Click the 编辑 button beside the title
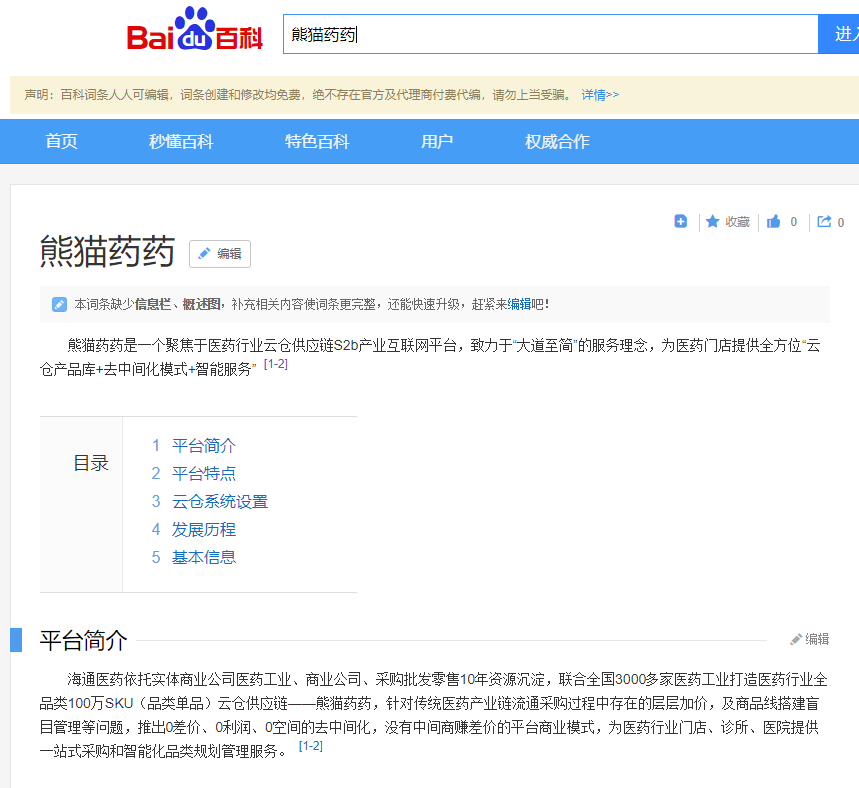Image resolution: width=859 pixels, height=788 pixels. click(220, 254)
